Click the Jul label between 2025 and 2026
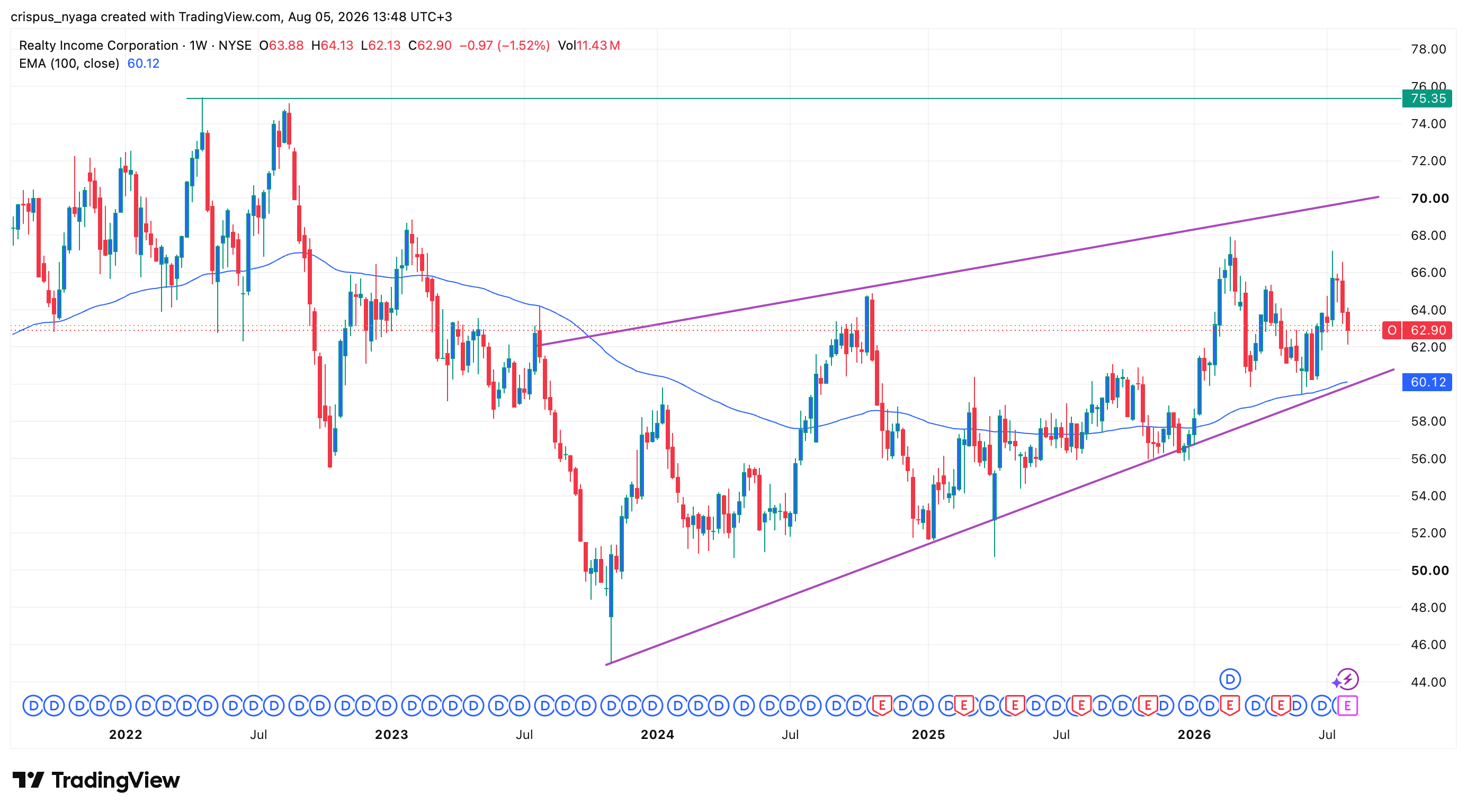The width and height of the screenshot is (1467, 812). (1061, 735)
